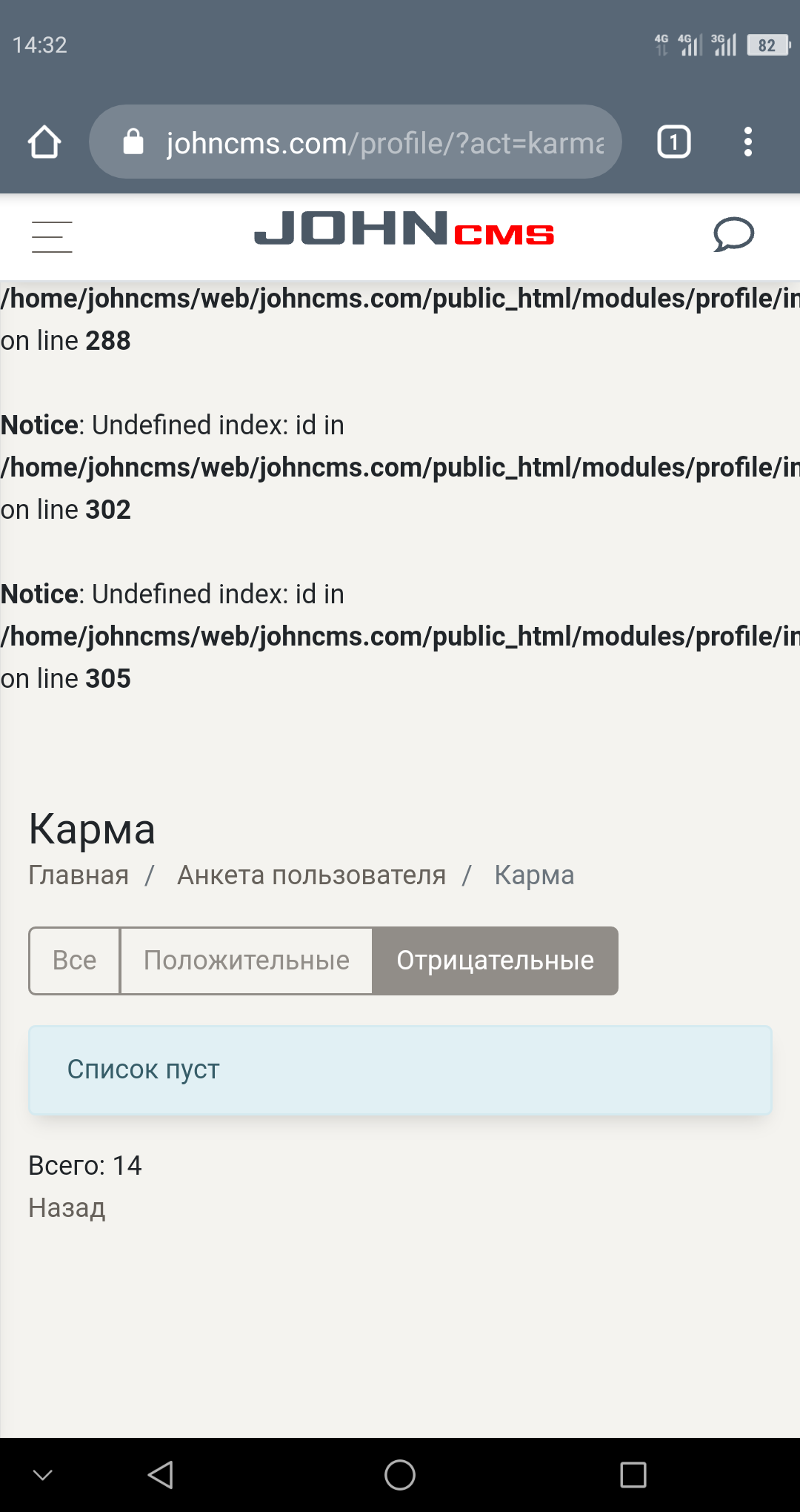Image resolution: width=800 pixels, height=1512 pixels.
Task: Tap the Список пуст notice box
Action: 400,1070
